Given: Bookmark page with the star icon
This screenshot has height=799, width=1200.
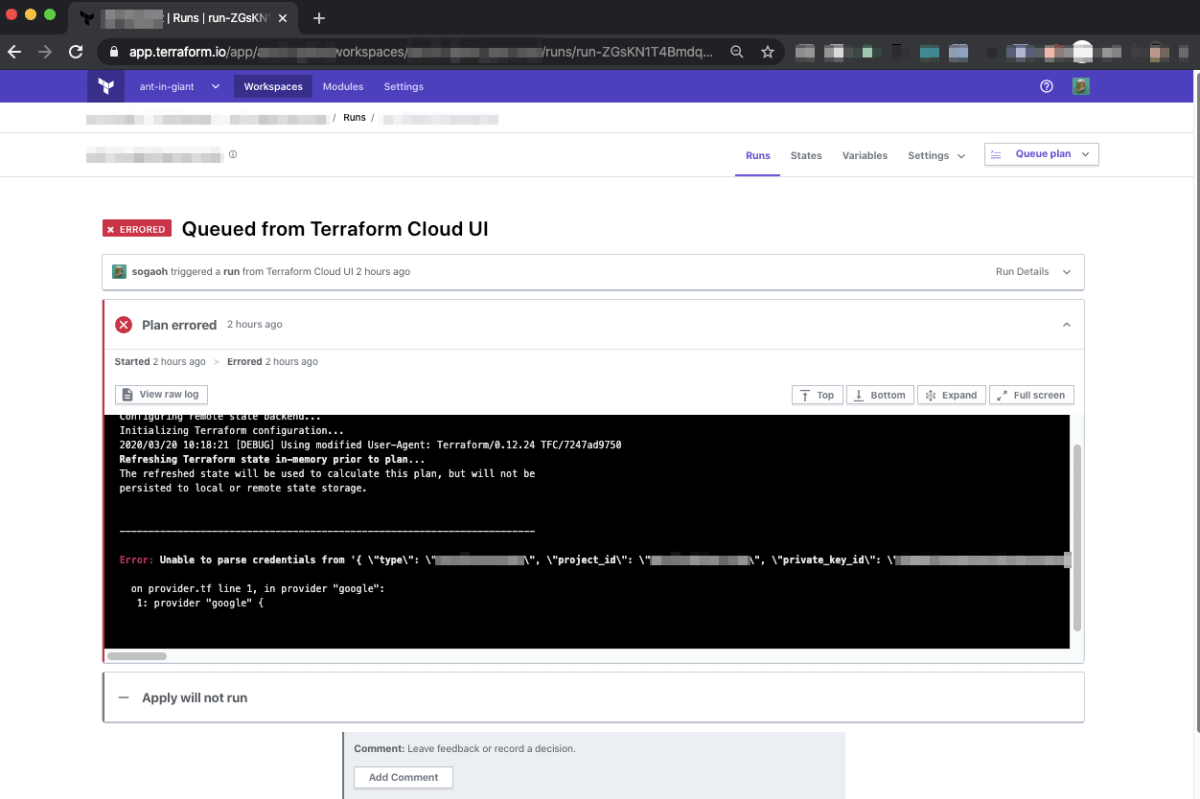Looking at the screenshot, I should pos(767,52).
